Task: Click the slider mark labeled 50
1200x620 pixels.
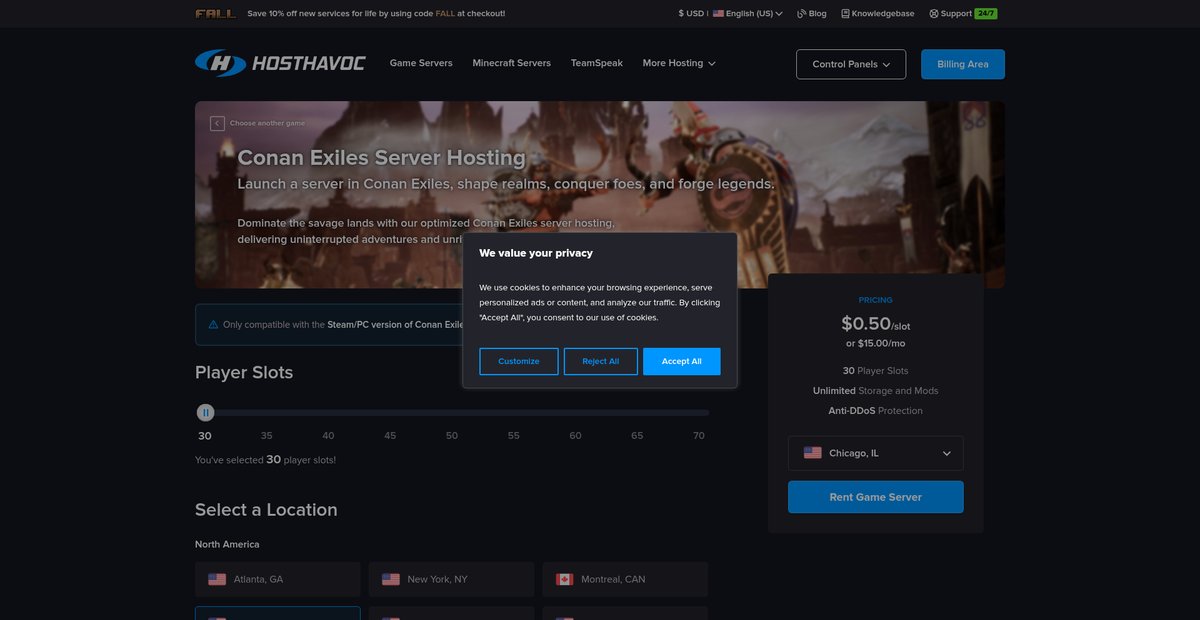Action: click(452, 436)
